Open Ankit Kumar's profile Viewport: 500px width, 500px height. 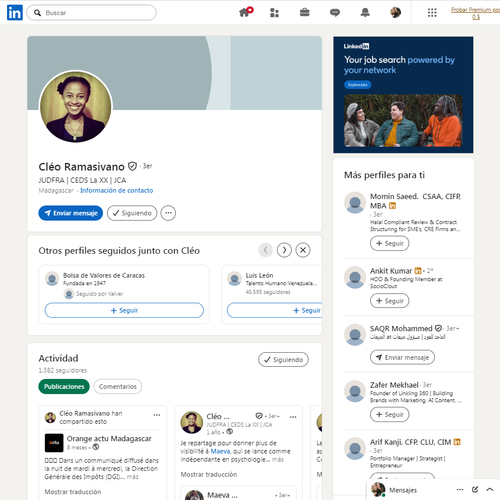(x=391, y=271)
